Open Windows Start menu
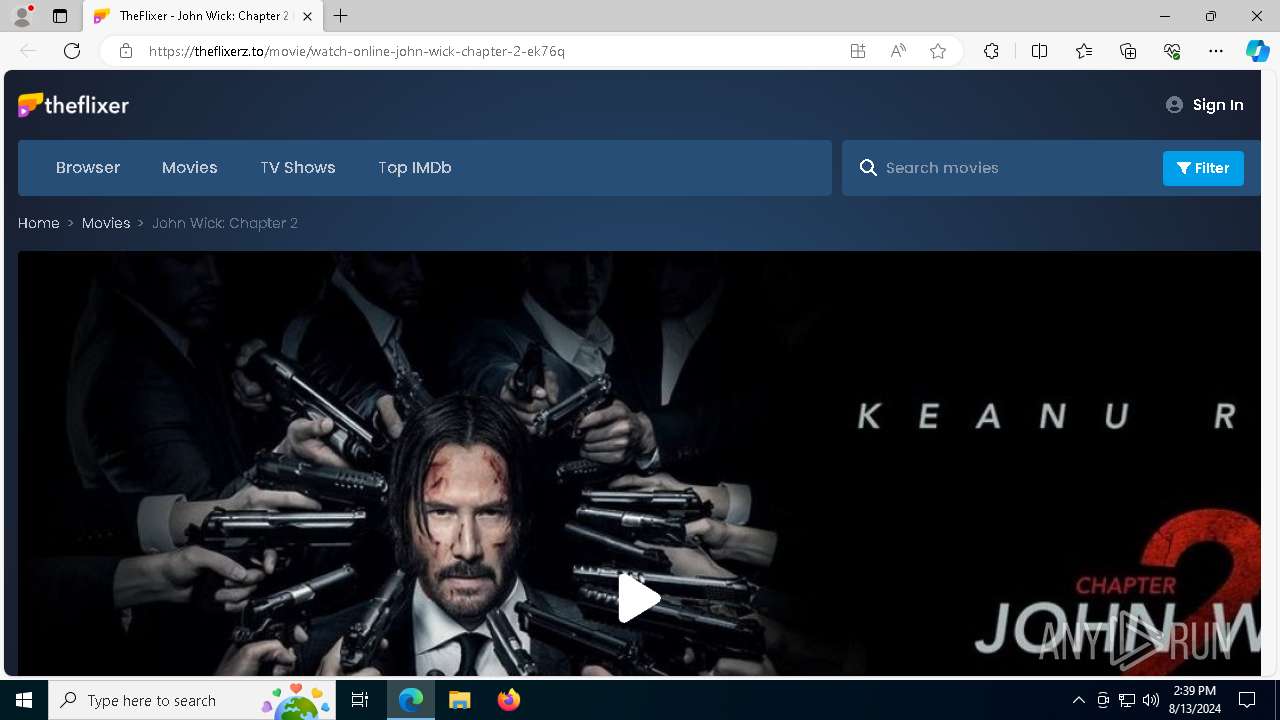This screenshot has width=1280, height=720. pos(24,700)
